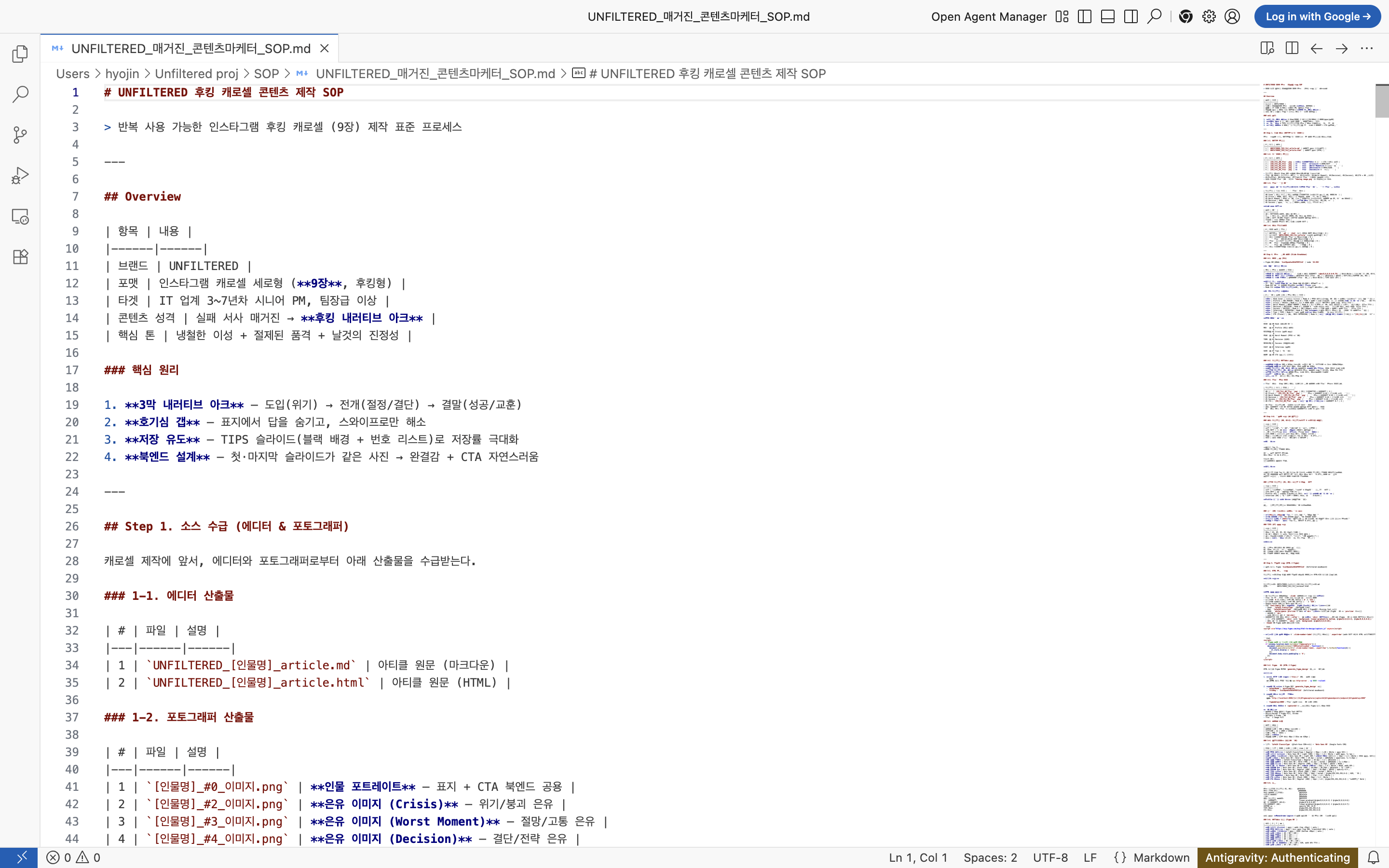Open the Source Control view

click(x=20, y=135)
